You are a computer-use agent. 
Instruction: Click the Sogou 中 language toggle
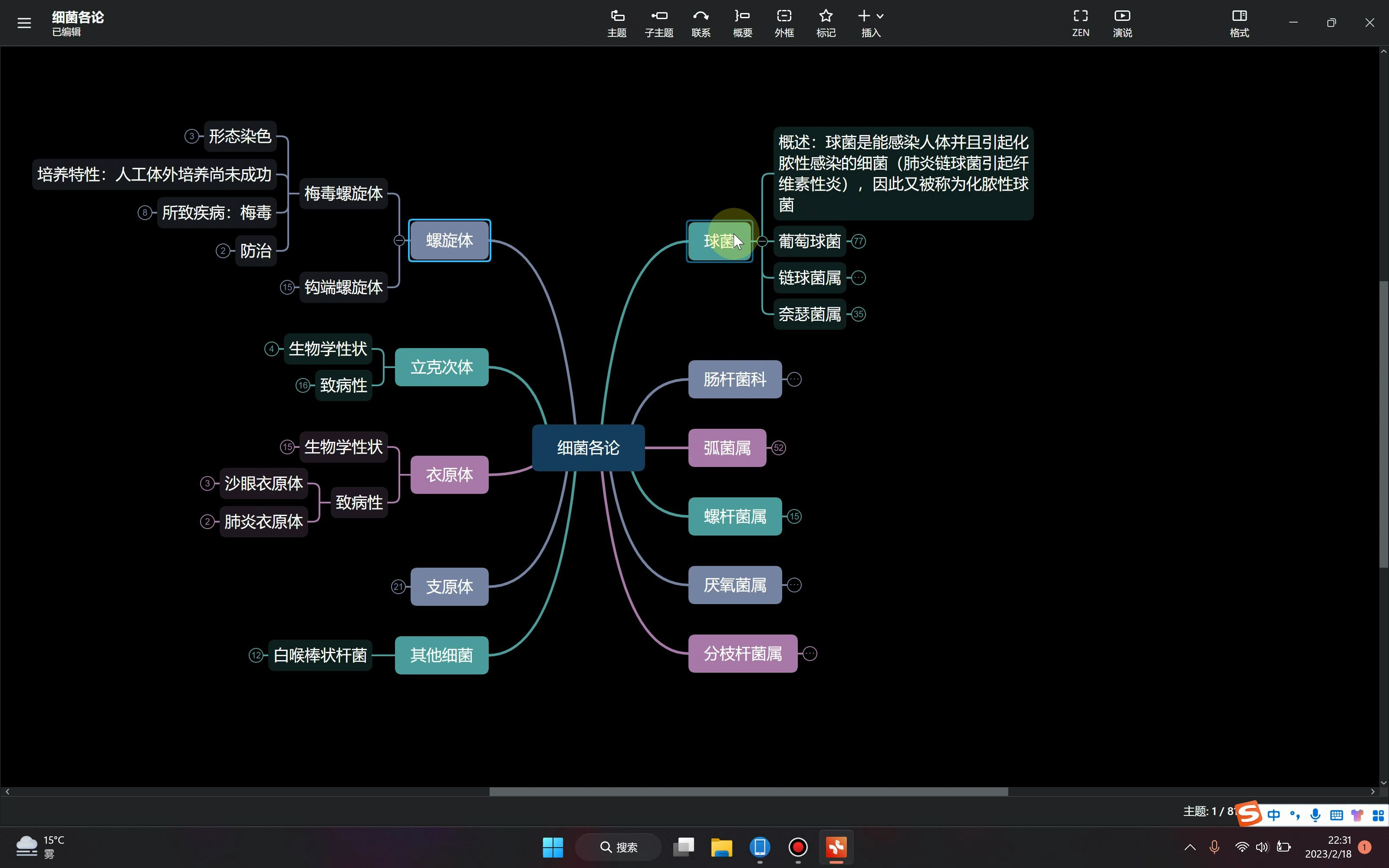point(1274,815)
